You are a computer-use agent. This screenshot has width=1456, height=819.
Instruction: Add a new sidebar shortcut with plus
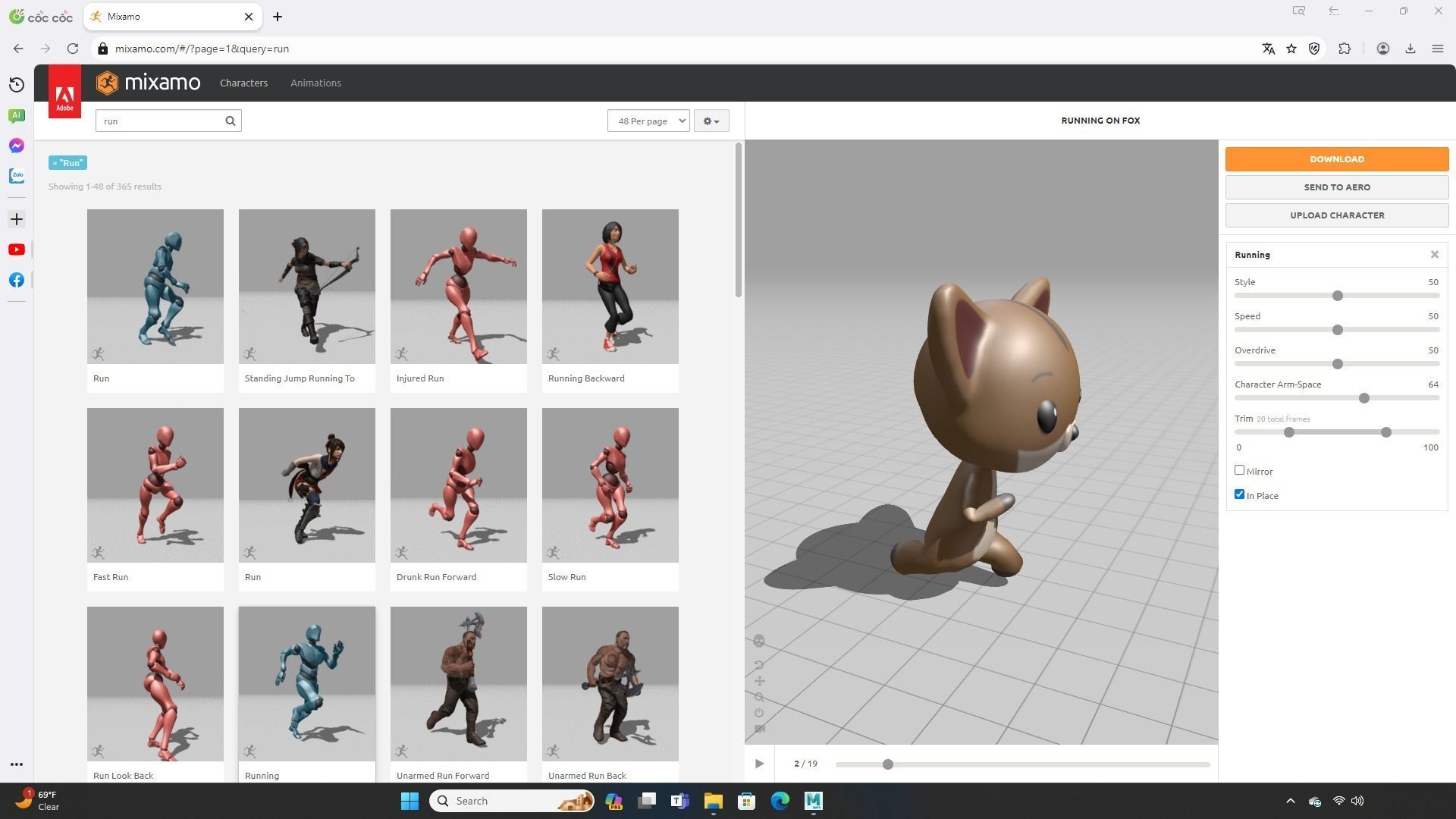click(17, 219)
